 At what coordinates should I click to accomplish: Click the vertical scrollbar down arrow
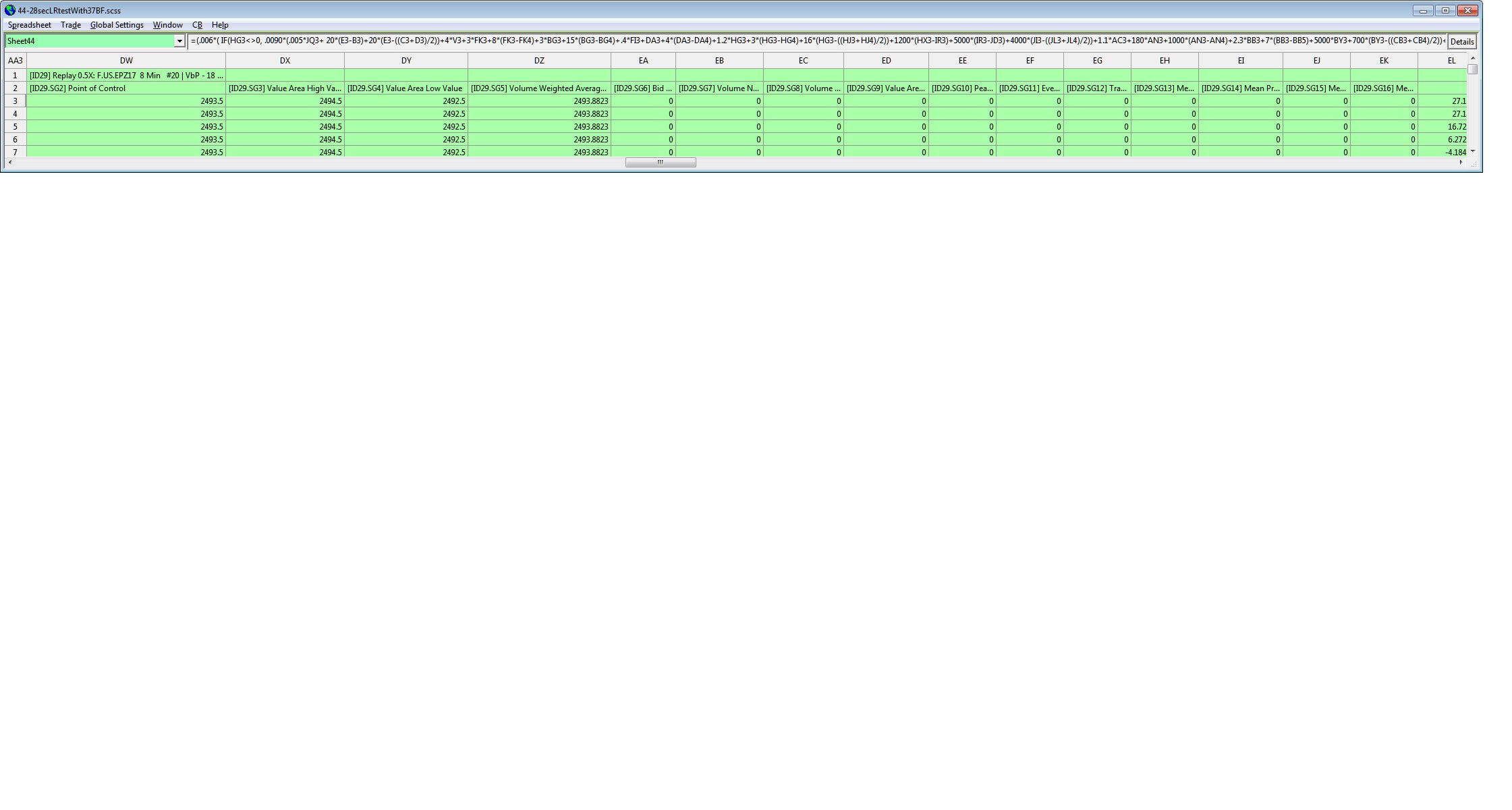[x=1472, y=151]
